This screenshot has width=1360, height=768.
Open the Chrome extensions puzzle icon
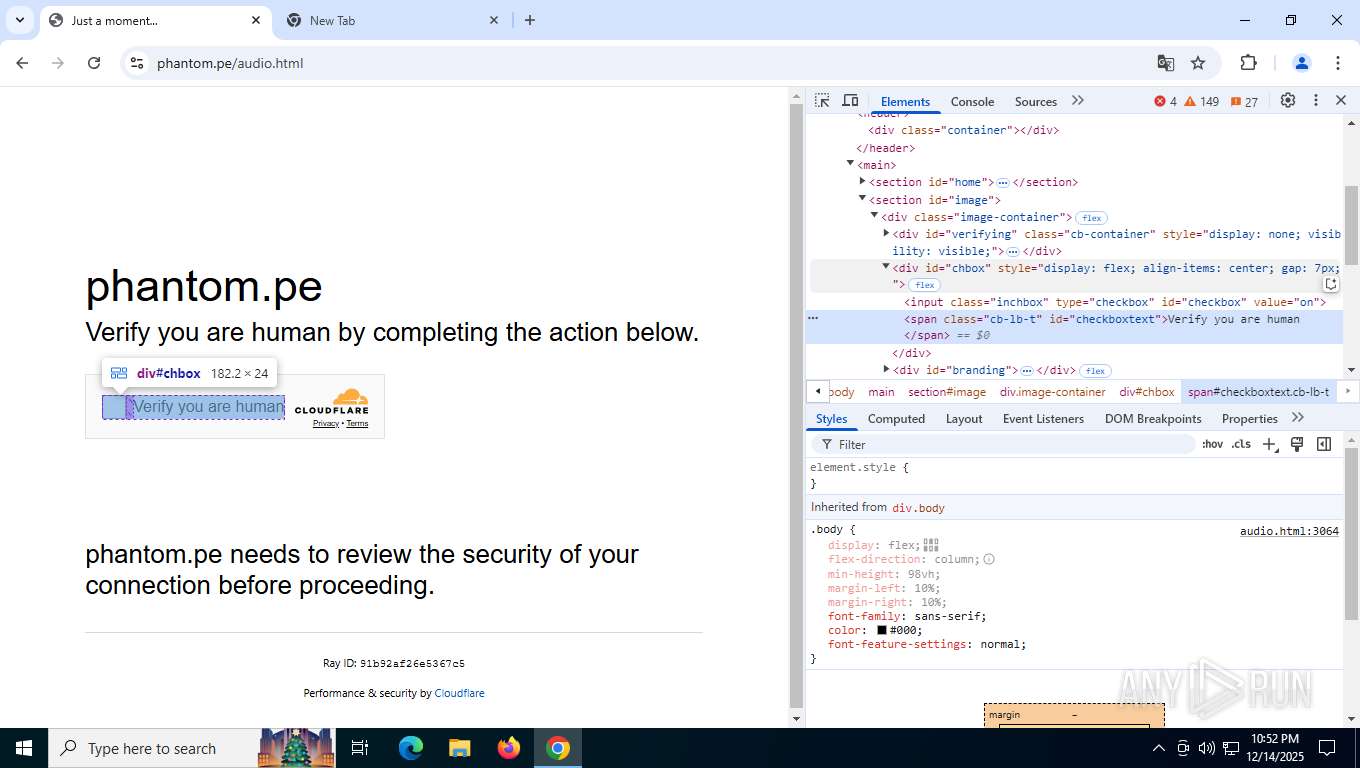point(1248,63)
